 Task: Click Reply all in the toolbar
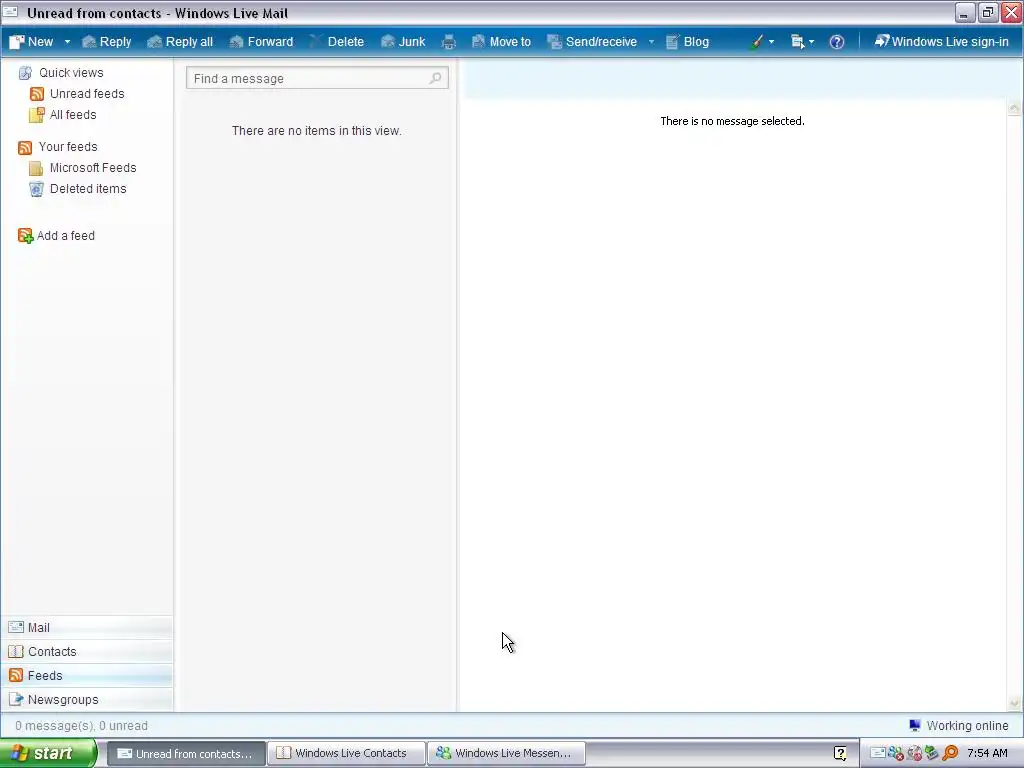tap(180, 42)
